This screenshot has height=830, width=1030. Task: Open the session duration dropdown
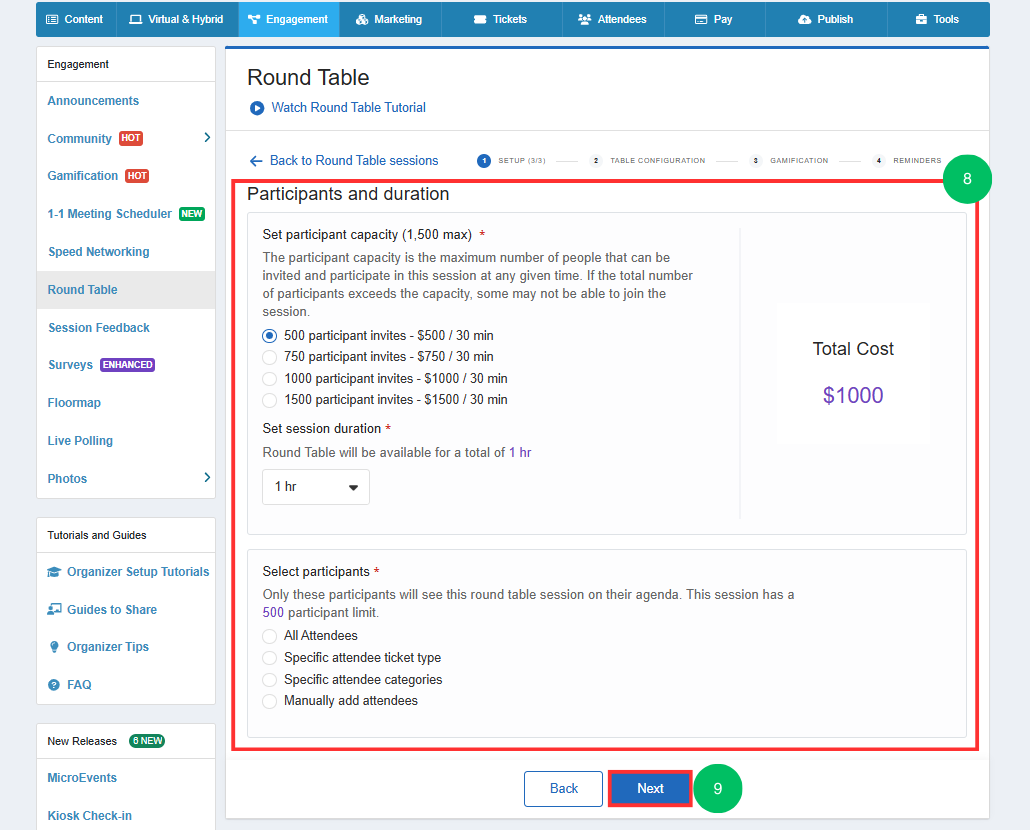click(x=316, y=487)
